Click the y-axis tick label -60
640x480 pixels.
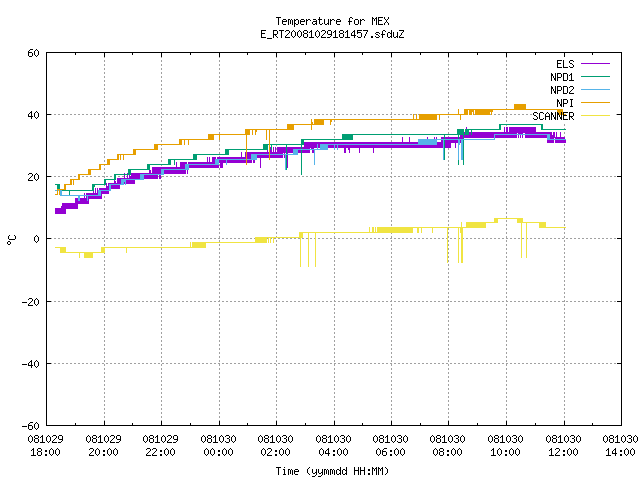click(31, 426)
